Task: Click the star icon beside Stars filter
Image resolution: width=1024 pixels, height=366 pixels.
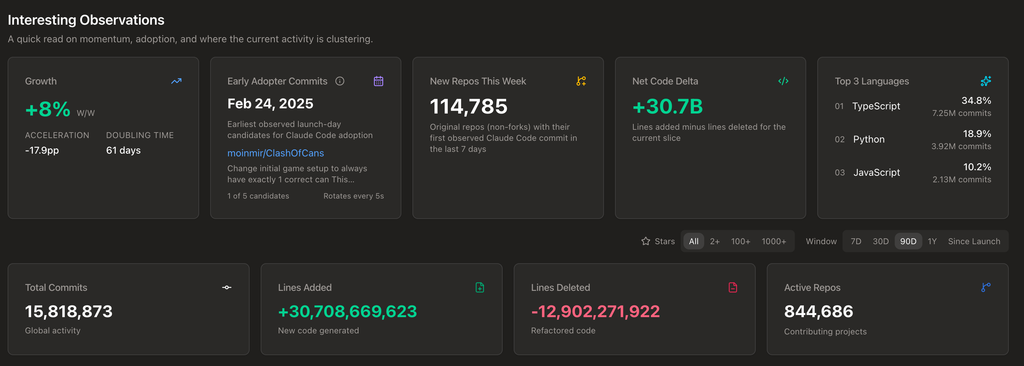Action: (x=646, y=241)
